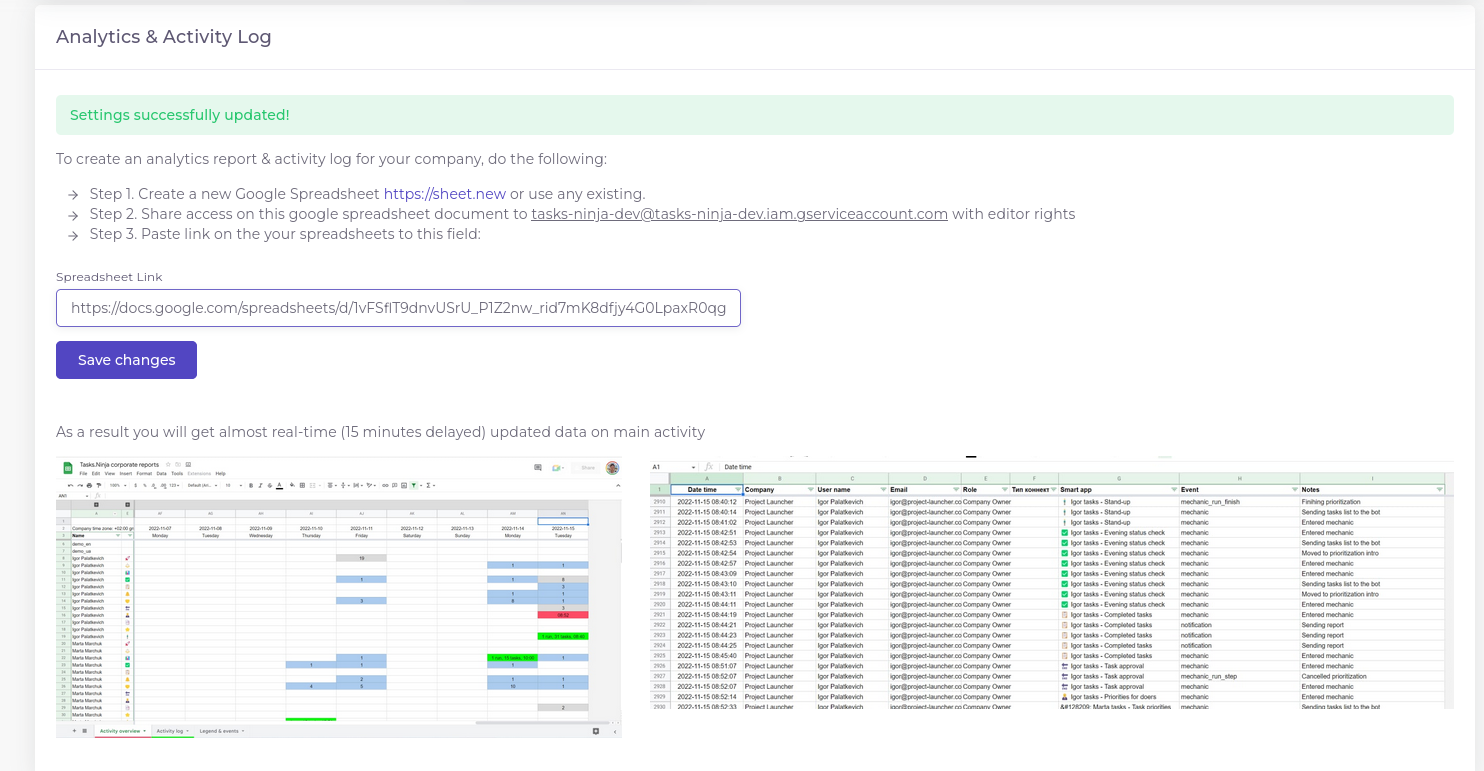This screenshot has height=771, width=1484.
Task: Click the print icon in Sheets toolbar
Action: pyautogui.click(x=90, y=485)
